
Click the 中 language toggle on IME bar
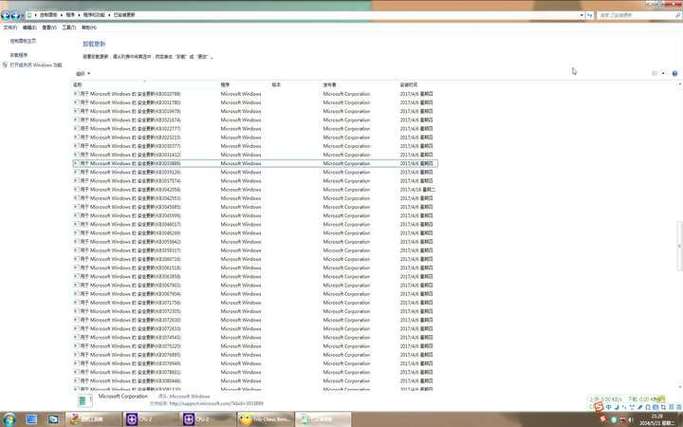coord(609,407)
